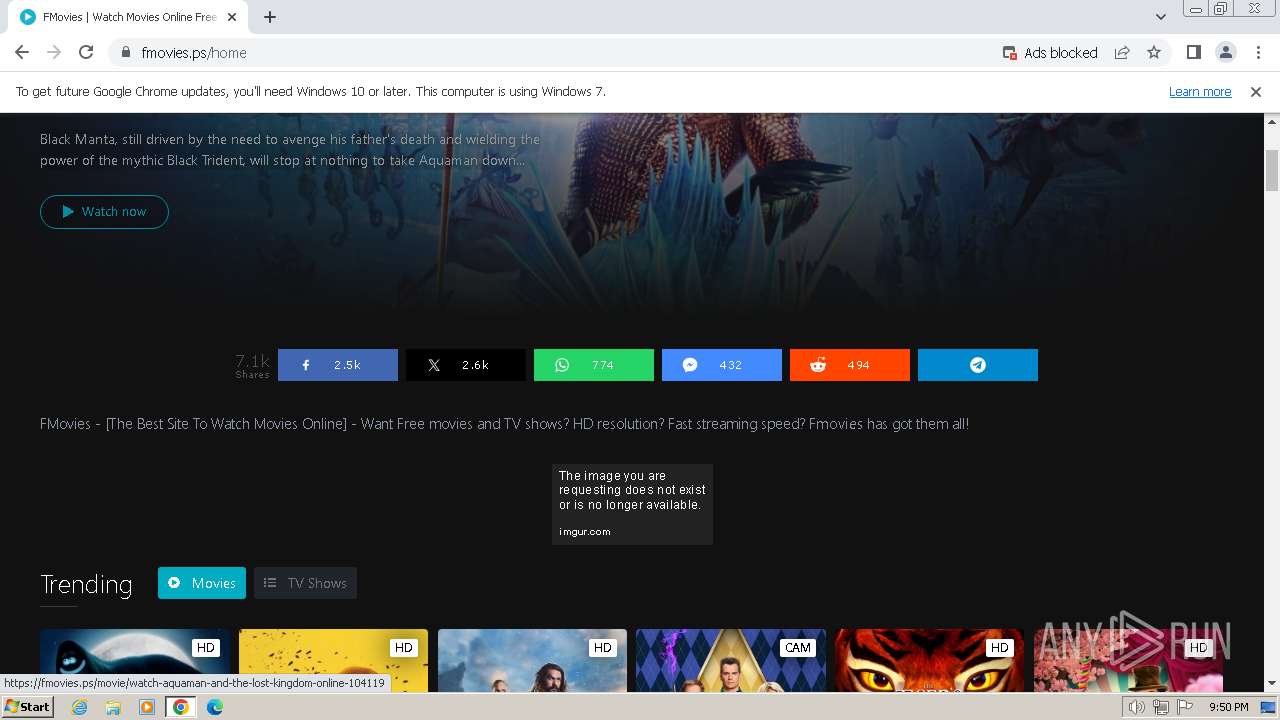
Task: Open the tiger face movie poster
Action: pos(930,660)
